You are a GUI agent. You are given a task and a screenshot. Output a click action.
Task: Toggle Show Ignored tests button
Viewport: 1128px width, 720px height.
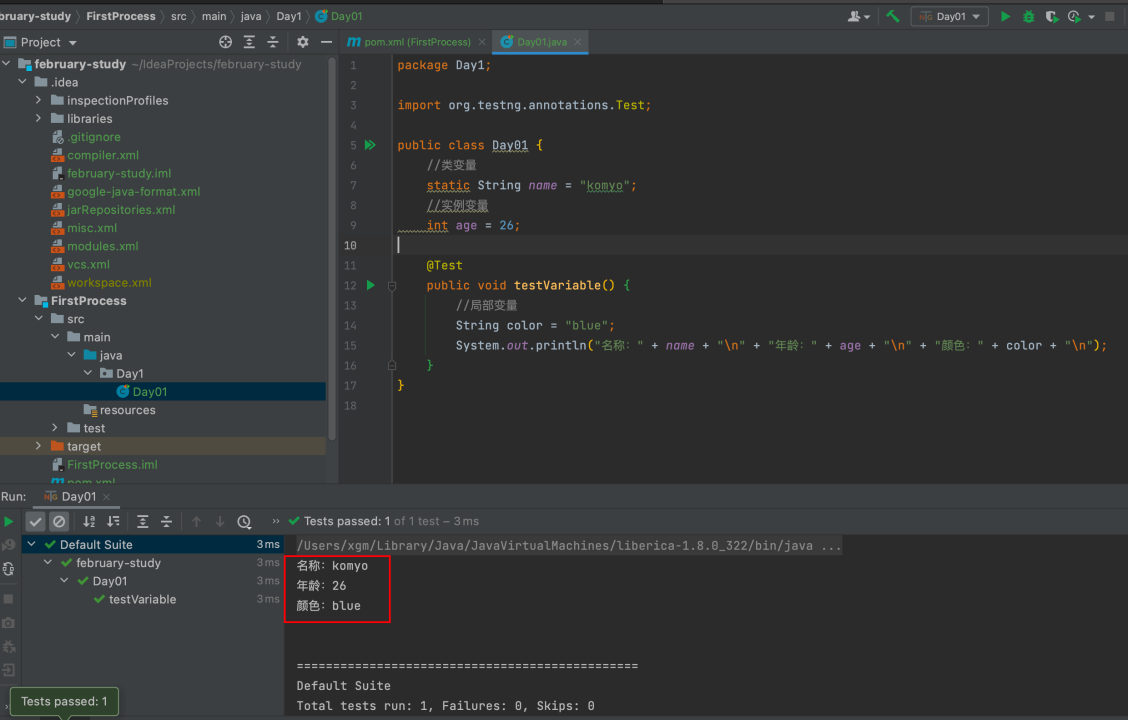(x=59, y=521)
